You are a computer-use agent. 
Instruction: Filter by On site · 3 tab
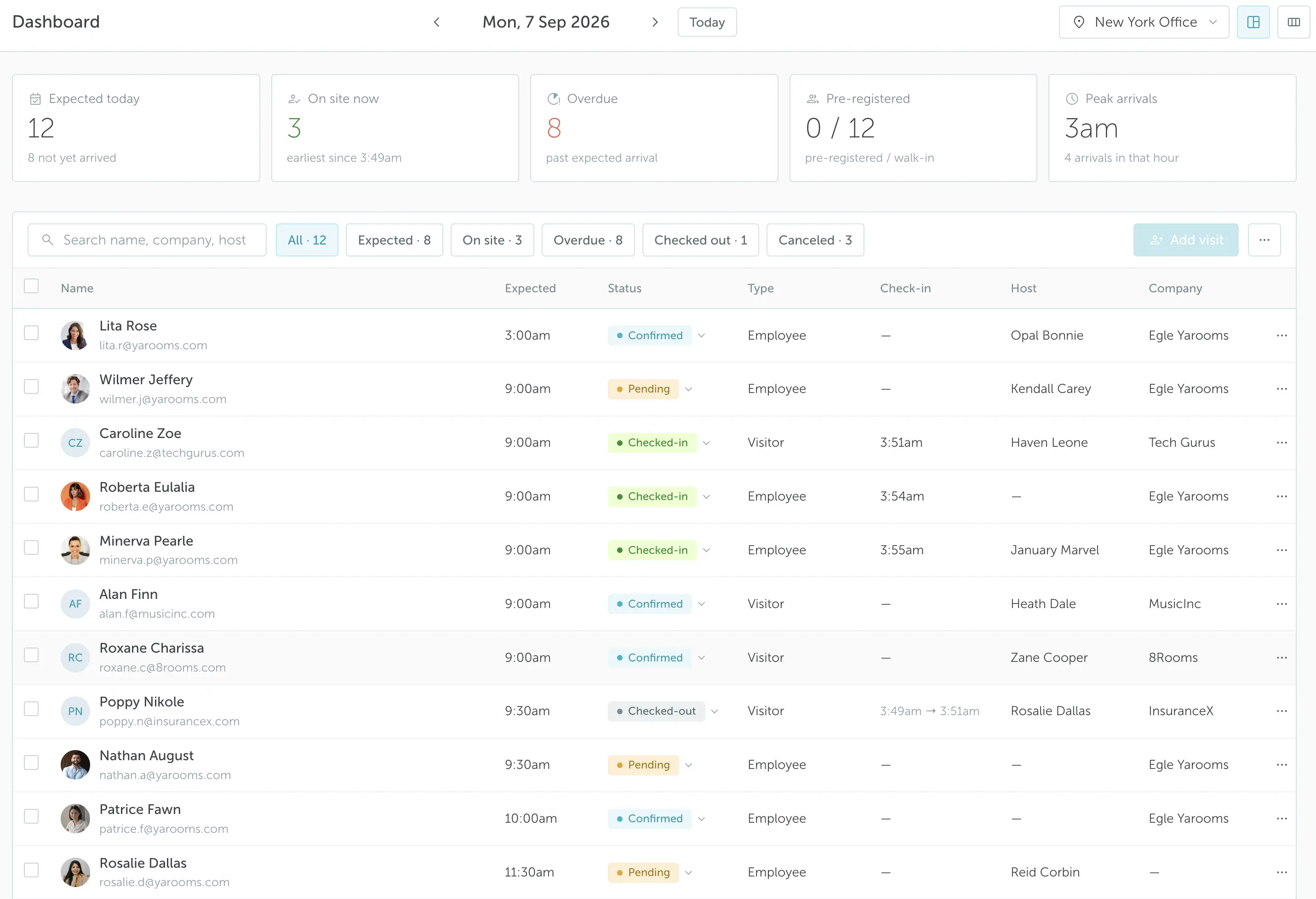(x=492, y=240)
